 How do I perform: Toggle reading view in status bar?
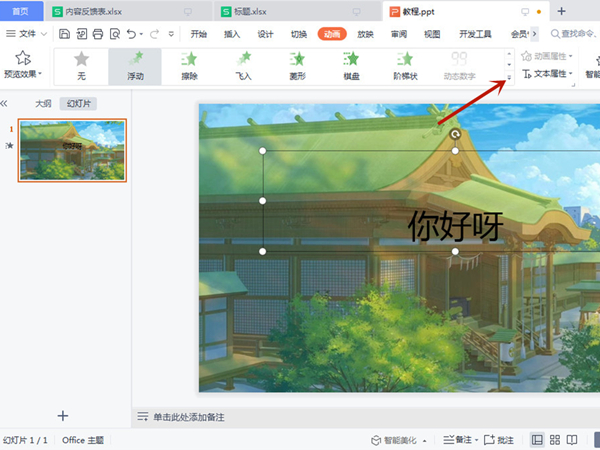(571, 440)
